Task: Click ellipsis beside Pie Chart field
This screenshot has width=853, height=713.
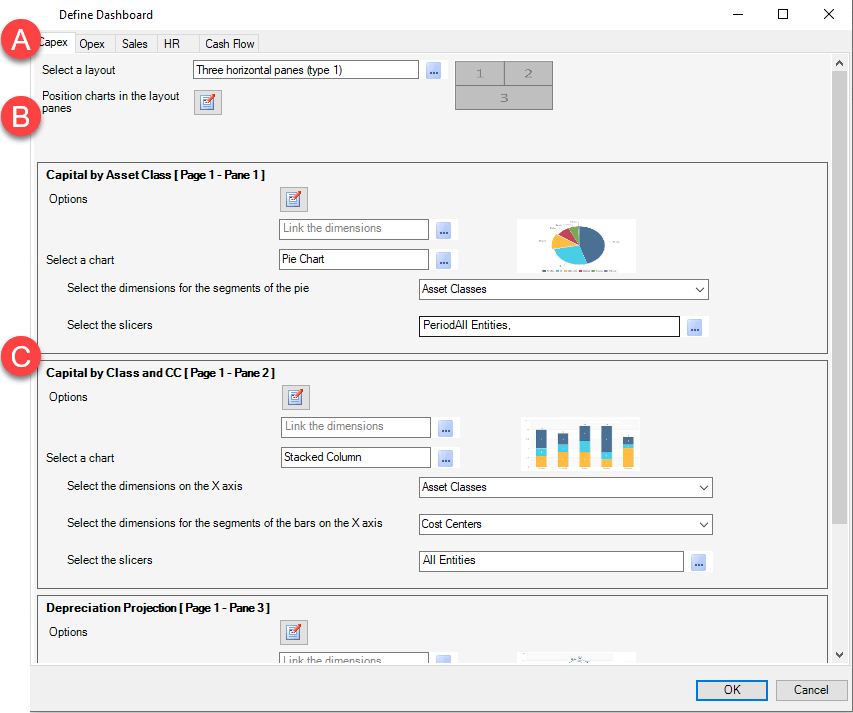Action: coord(444,261)
